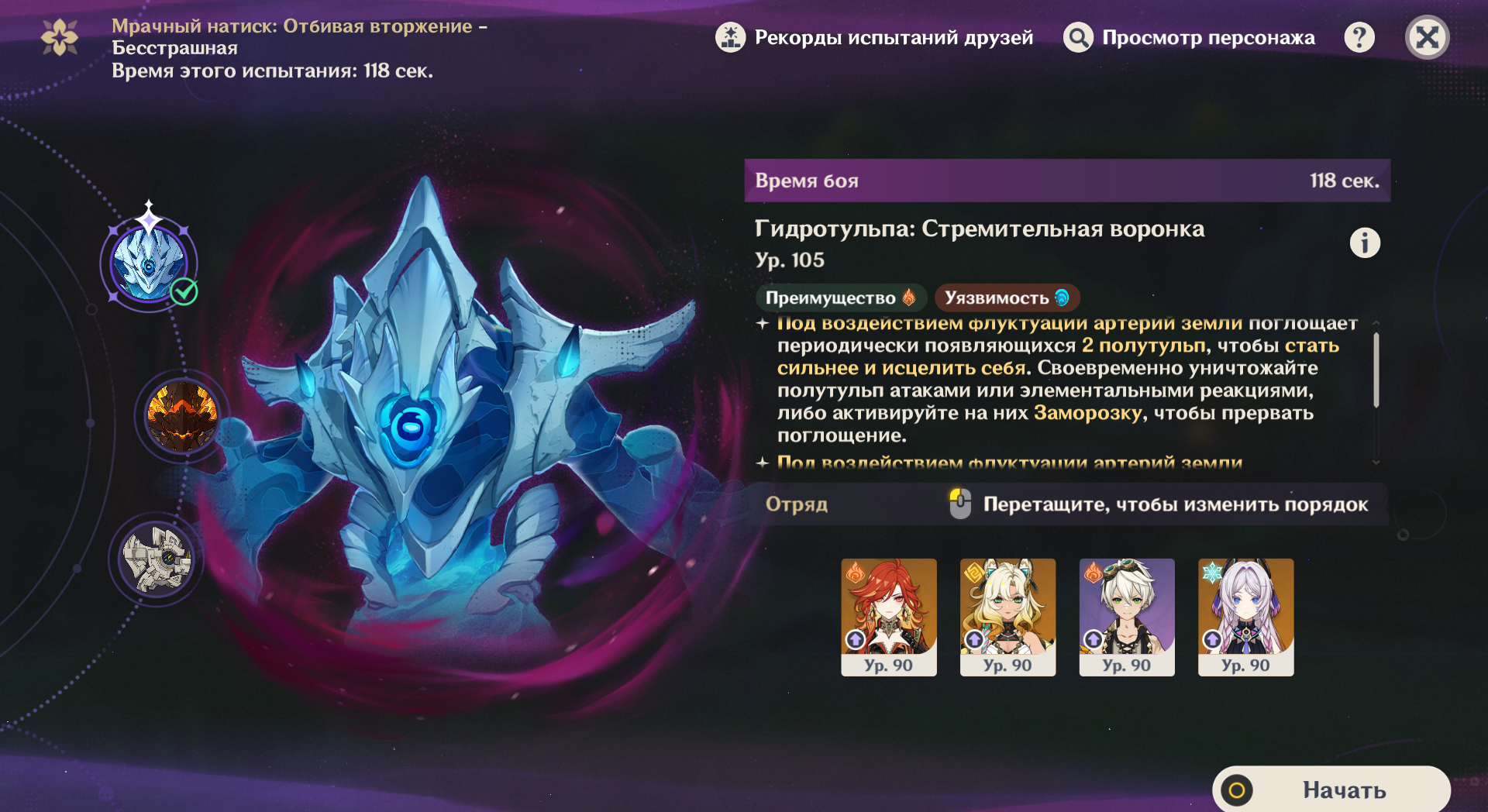The width and height of the screenshot is (1488, 812).
Task: Select the third mechanical boss icon
Action: 157,559
